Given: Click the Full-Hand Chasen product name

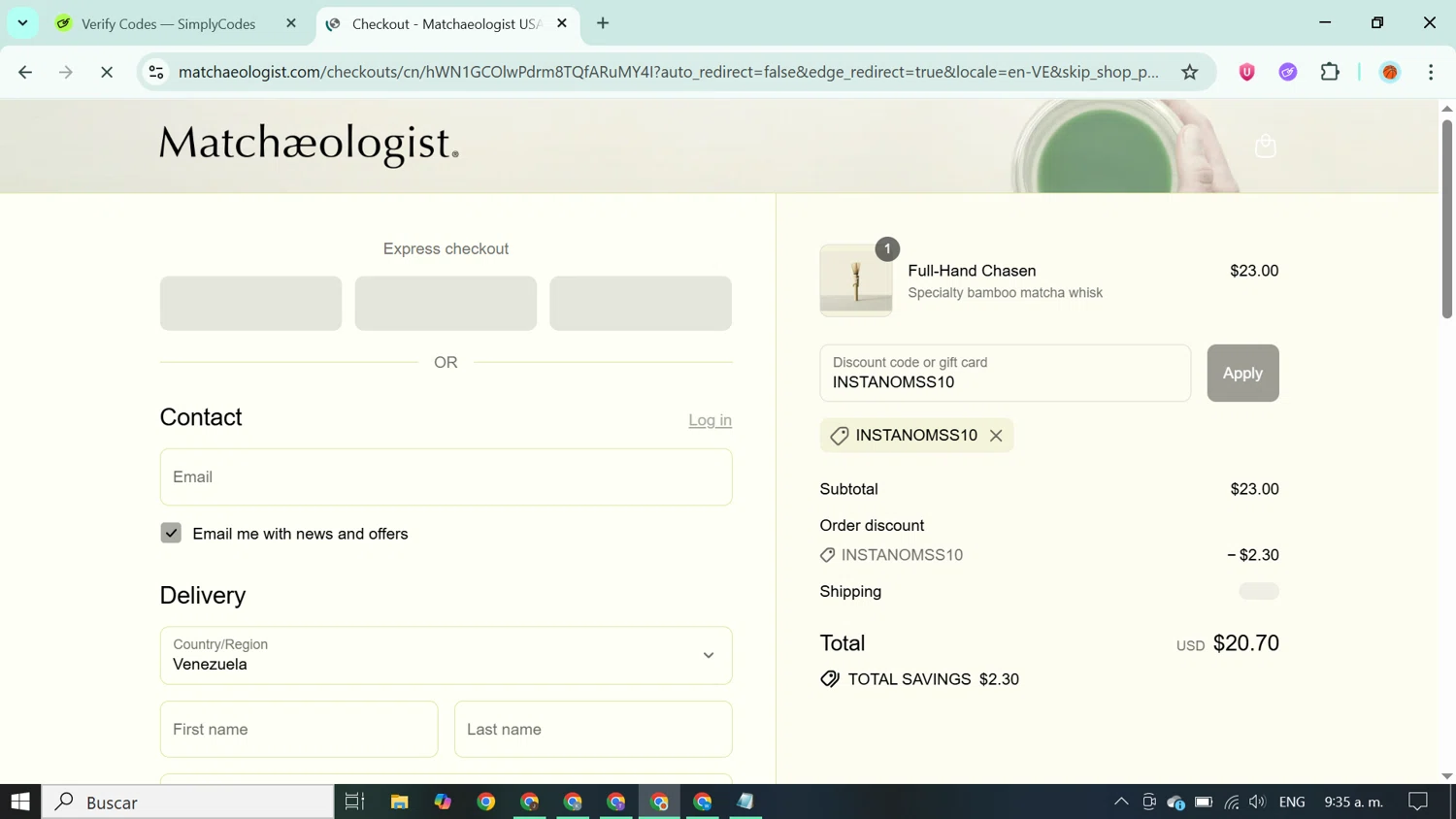Looking at the screenshot, I should (x=972, y=271).
